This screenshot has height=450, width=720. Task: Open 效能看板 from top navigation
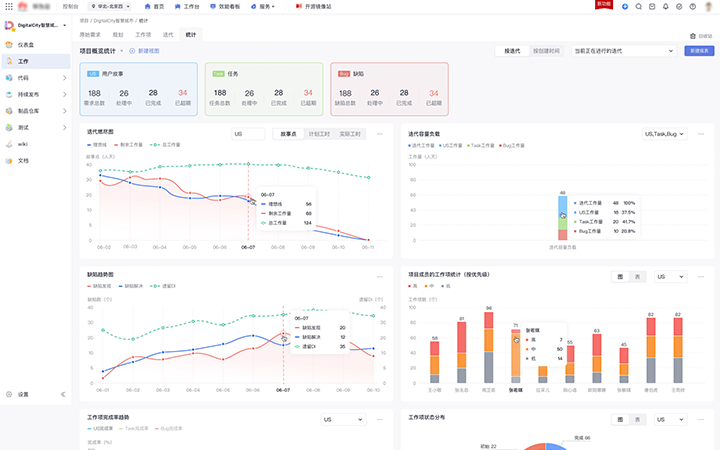point(225,6)
